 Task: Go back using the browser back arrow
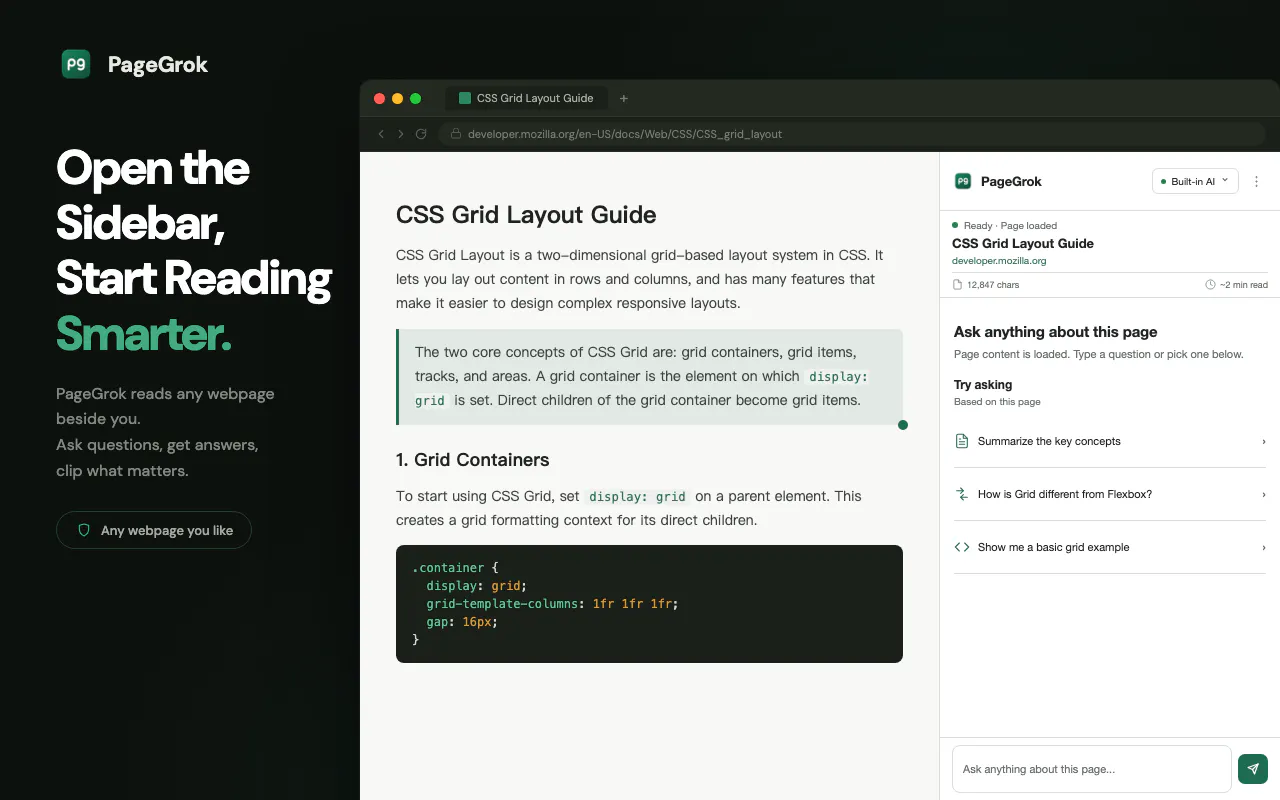[381, 134]
